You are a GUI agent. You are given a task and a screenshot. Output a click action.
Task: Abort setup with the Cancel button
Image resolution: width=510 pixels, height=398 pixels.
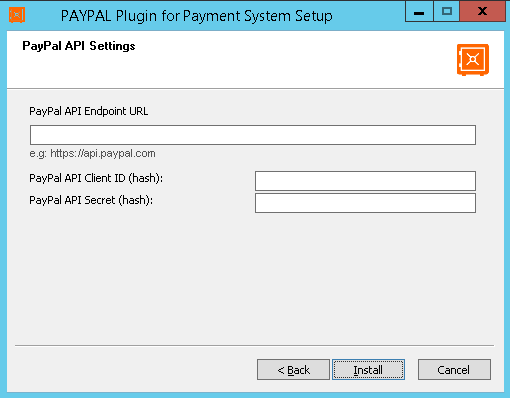pos(454,369)
